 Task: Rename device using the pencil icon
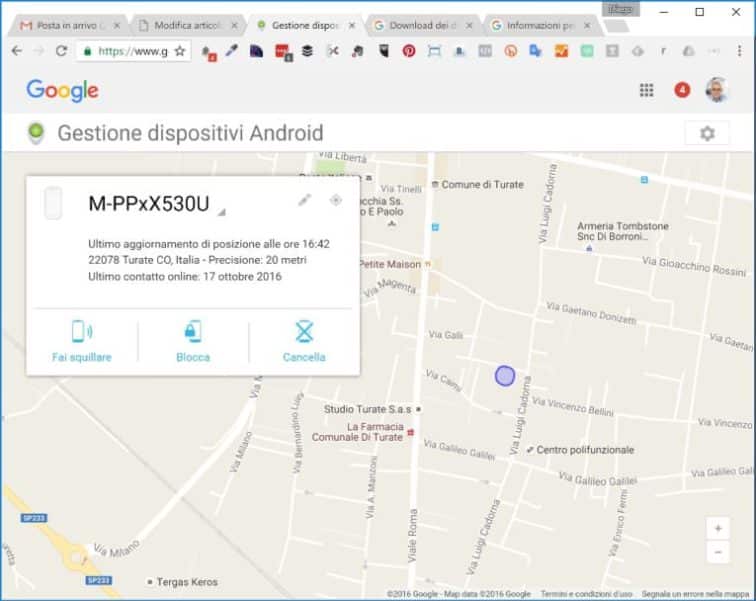point(304,200)
